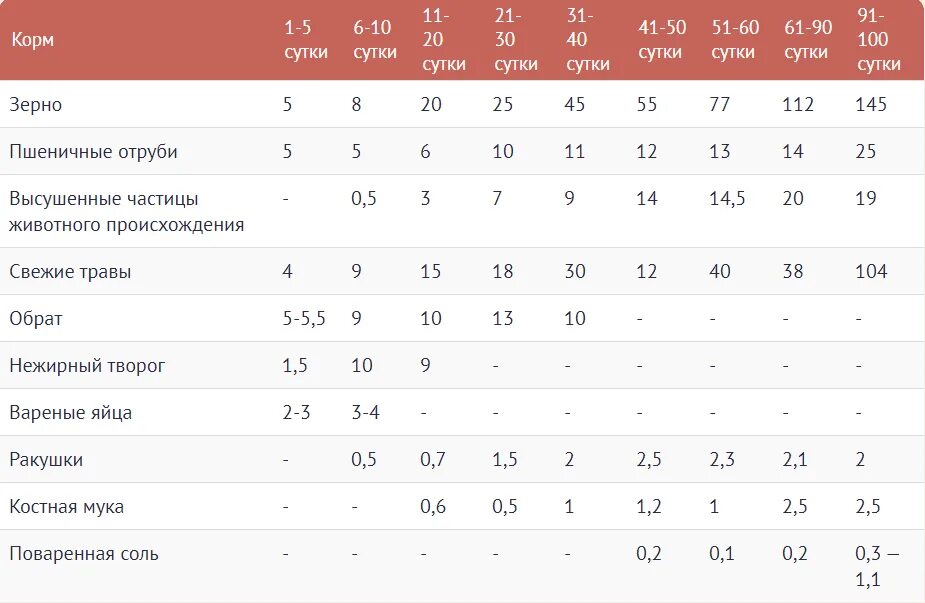Click the Ракушки row label
The width and height of the screenshot is (925, 603).
[x=46, y=460]
